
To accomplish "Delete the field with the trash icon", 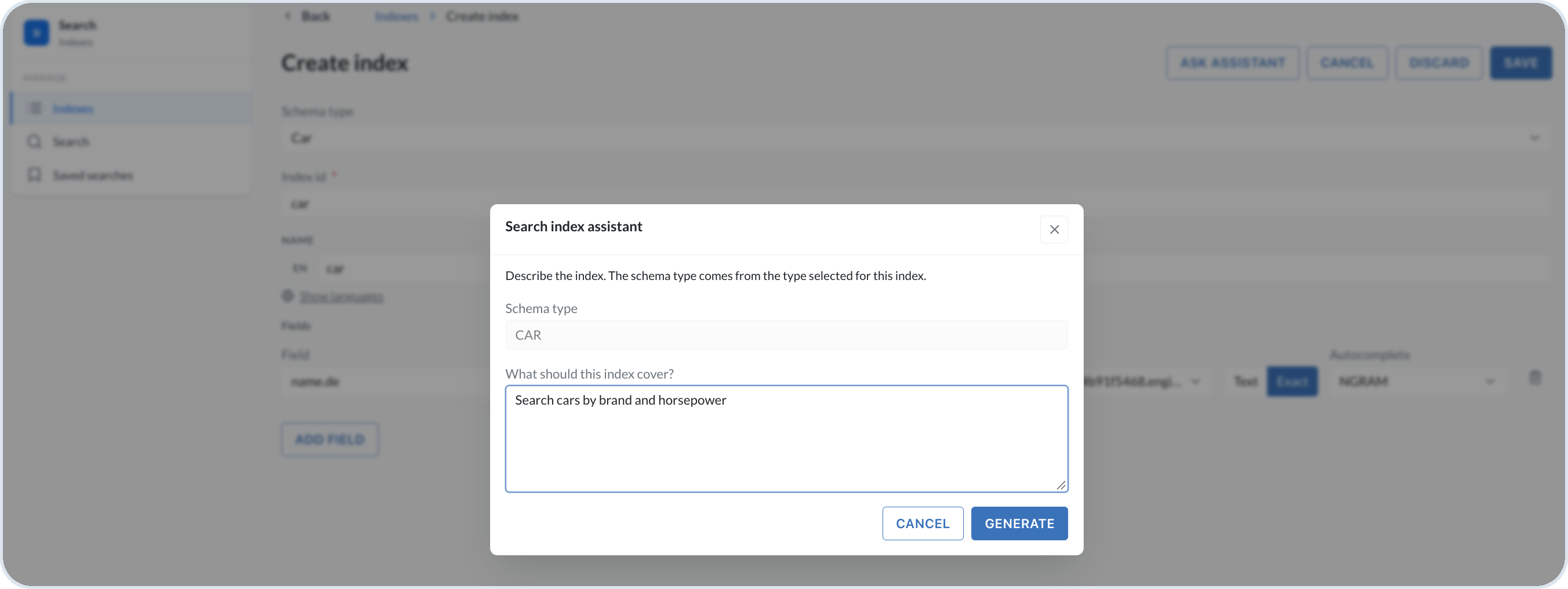I will pyautogui.click(x=1534, y=378).
